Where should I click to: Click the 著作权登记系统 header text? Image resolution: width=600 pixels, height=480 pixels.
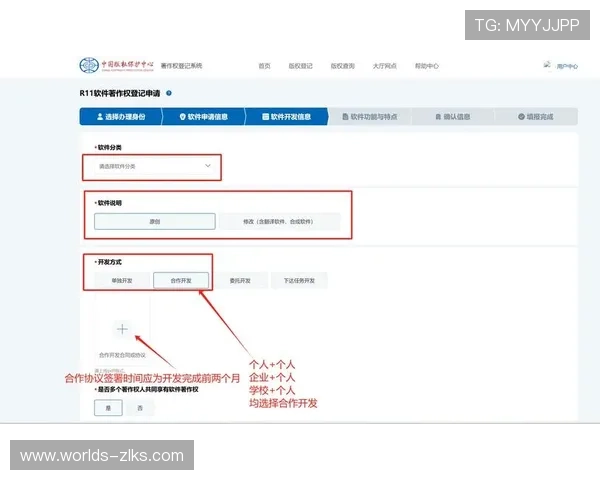click(181, 66)
